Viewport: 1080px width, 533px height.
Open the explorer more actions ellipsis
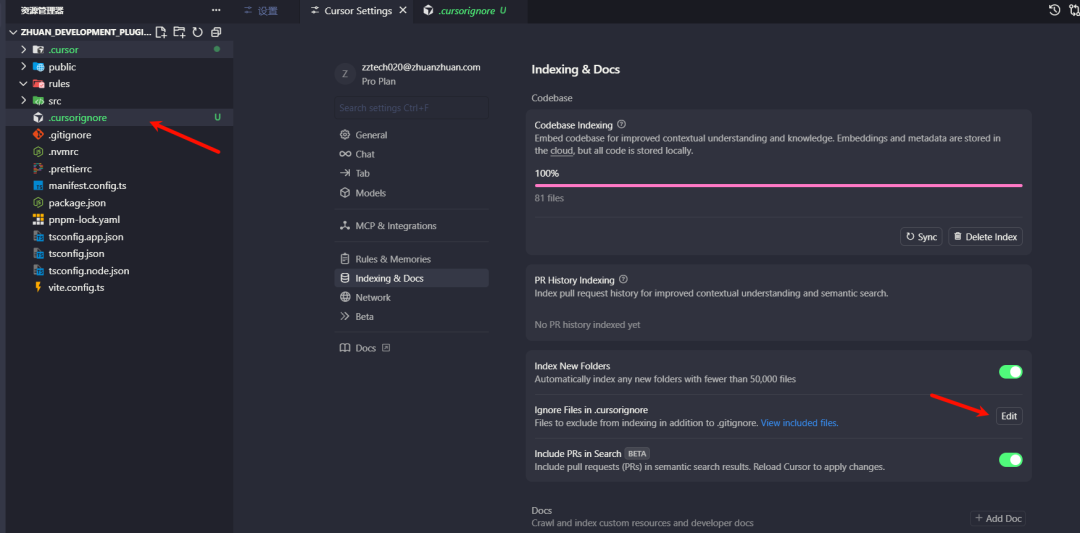pyautogui.click(x=215, y=10)
